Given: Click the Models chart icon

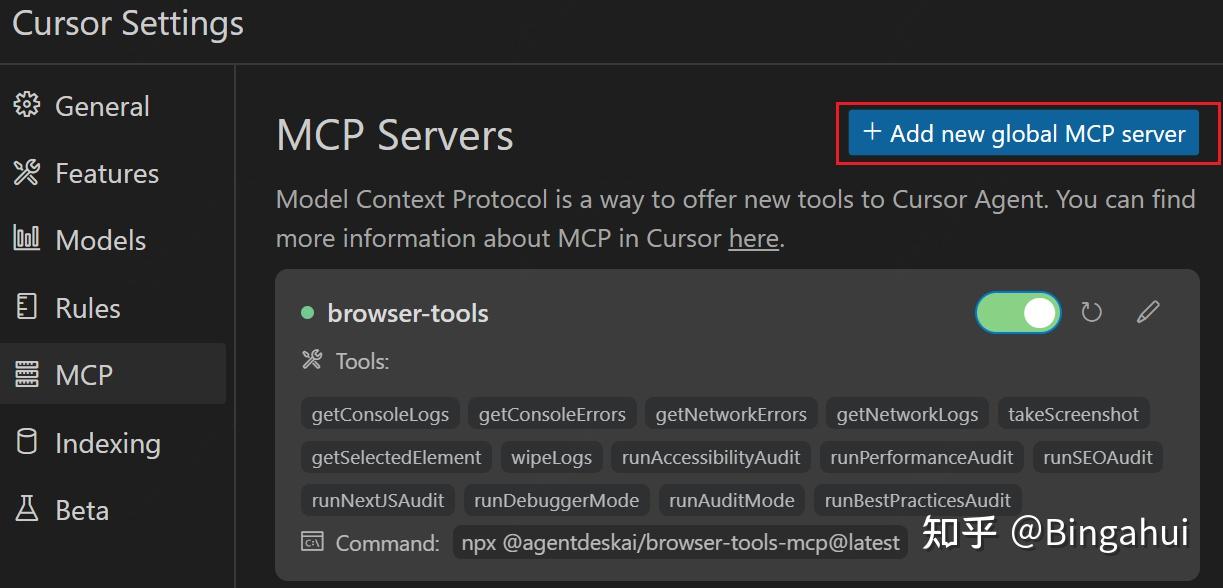Looking at the screenshot, I should [27, 239].
